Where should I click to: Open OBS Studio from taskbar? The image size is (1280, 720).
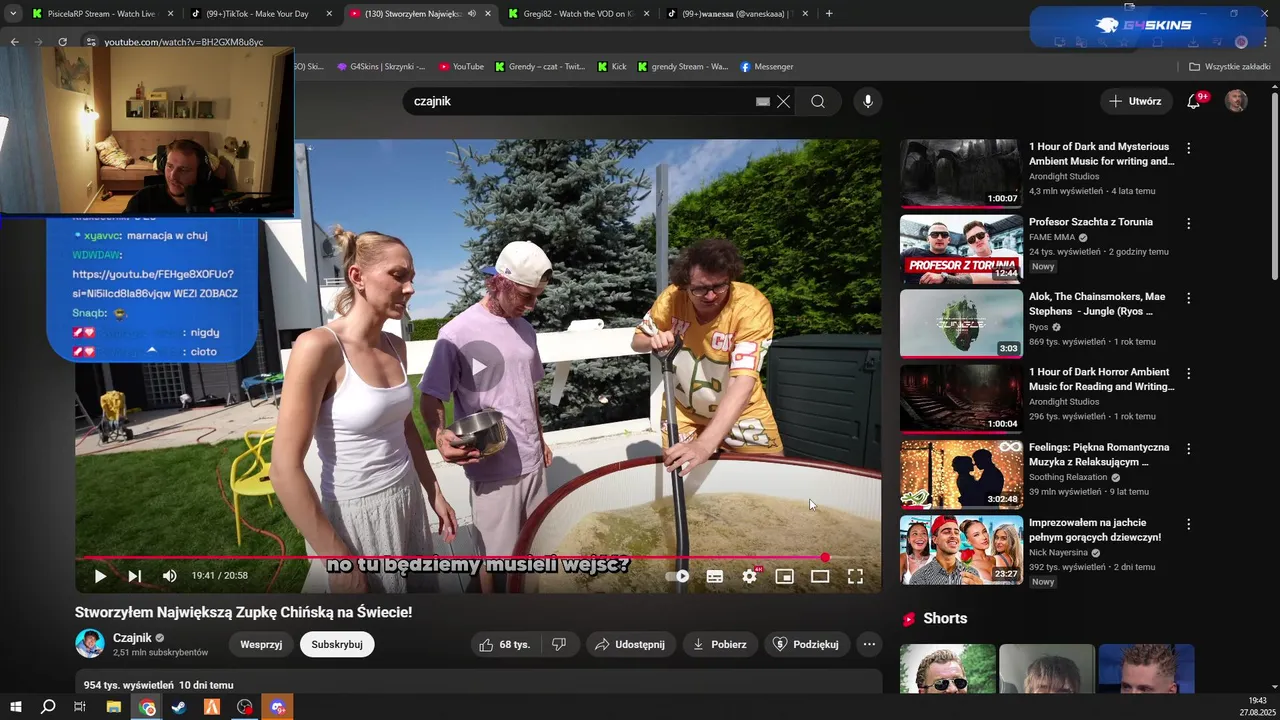point(245,707)
